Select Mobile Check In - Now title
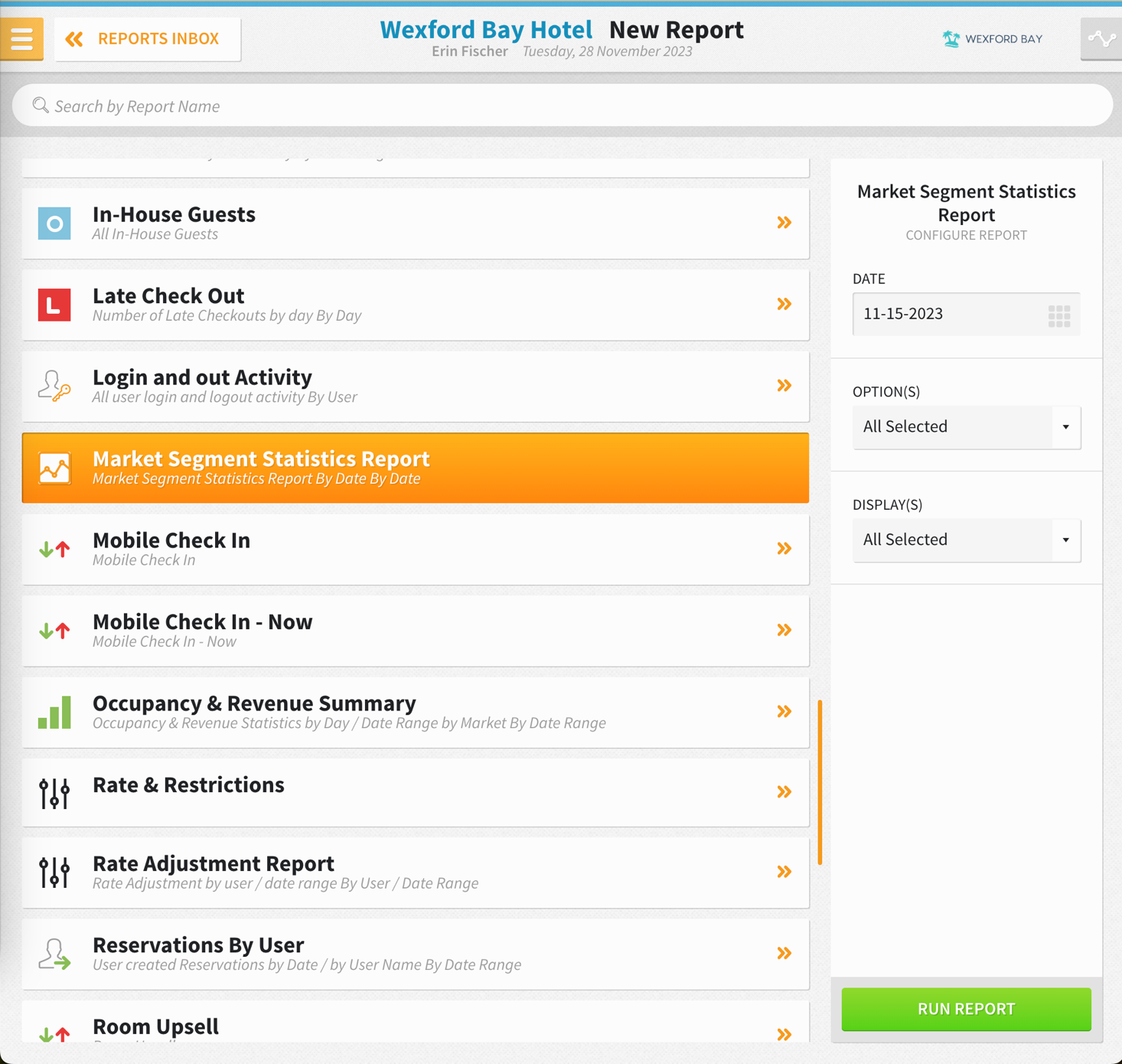Screen dimensions: 1122x1064 (x=202, y=622)
